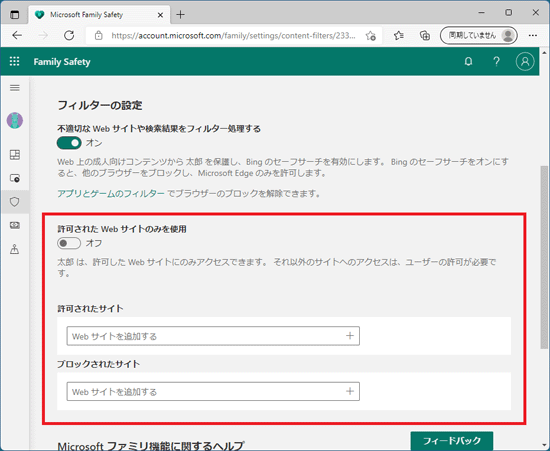
Task: Click the 同期していません profile button
Action: 479,35
